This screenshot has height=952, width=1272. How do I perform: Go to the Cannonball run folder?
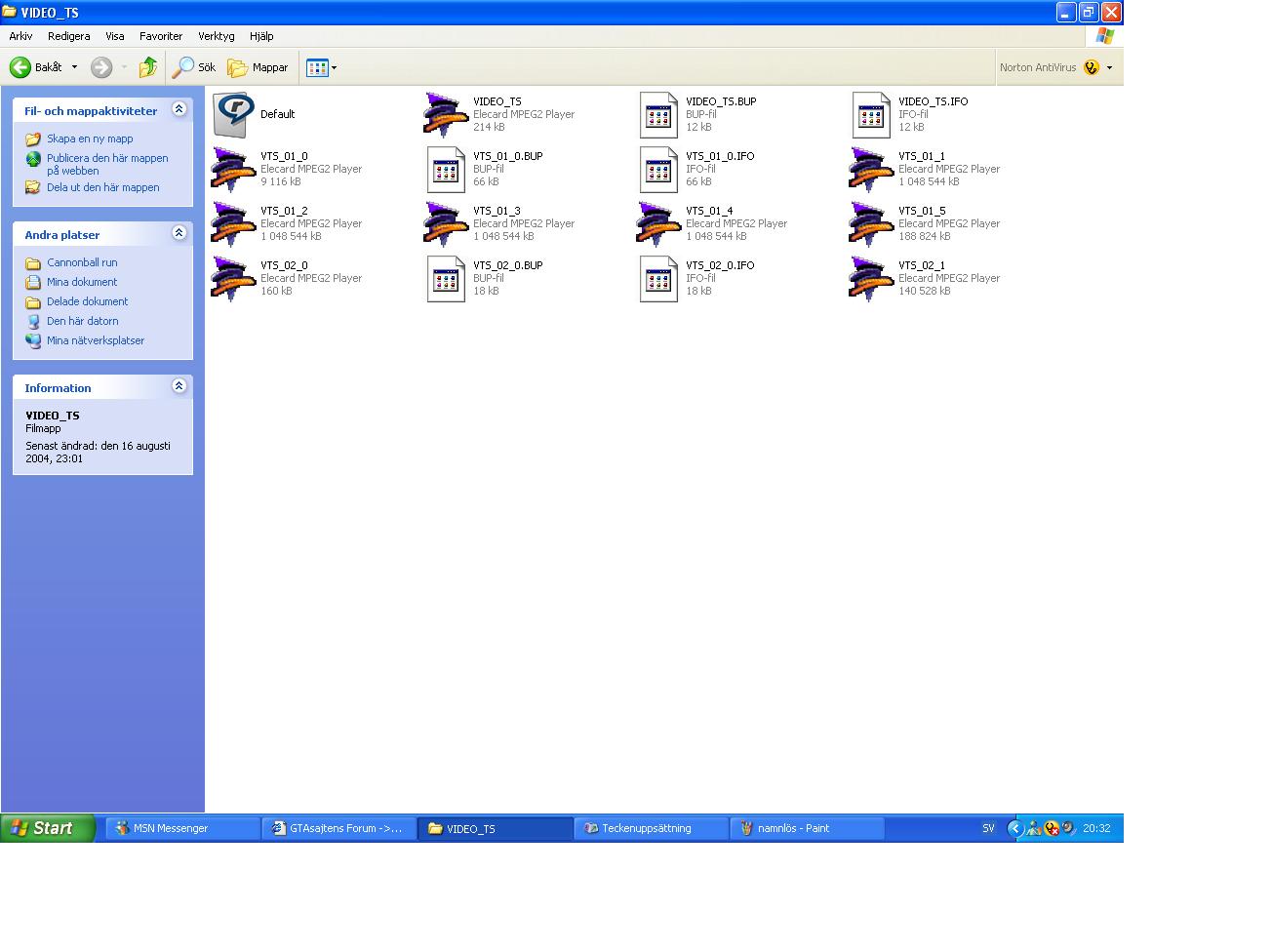(x=82, y=262)
